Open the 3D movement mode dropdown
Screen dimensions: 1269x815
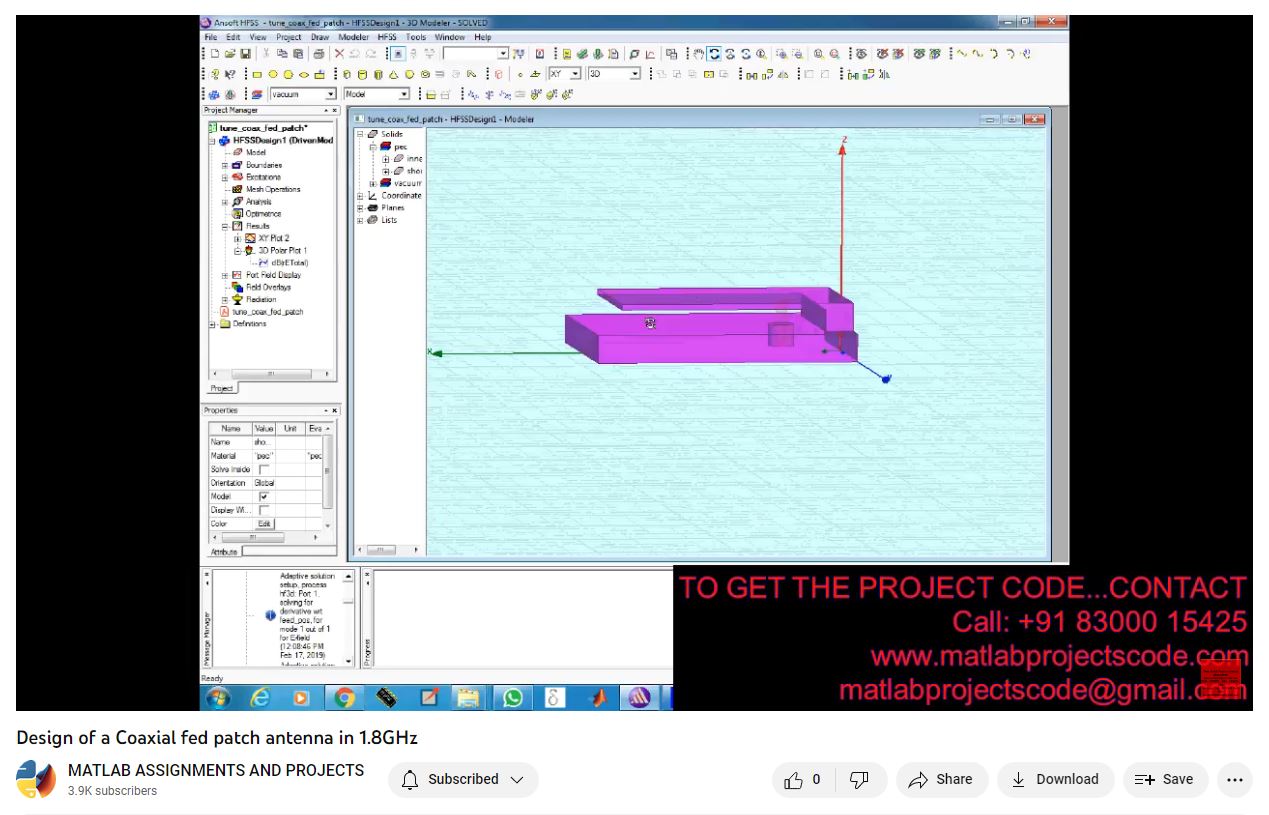[635, 74]
